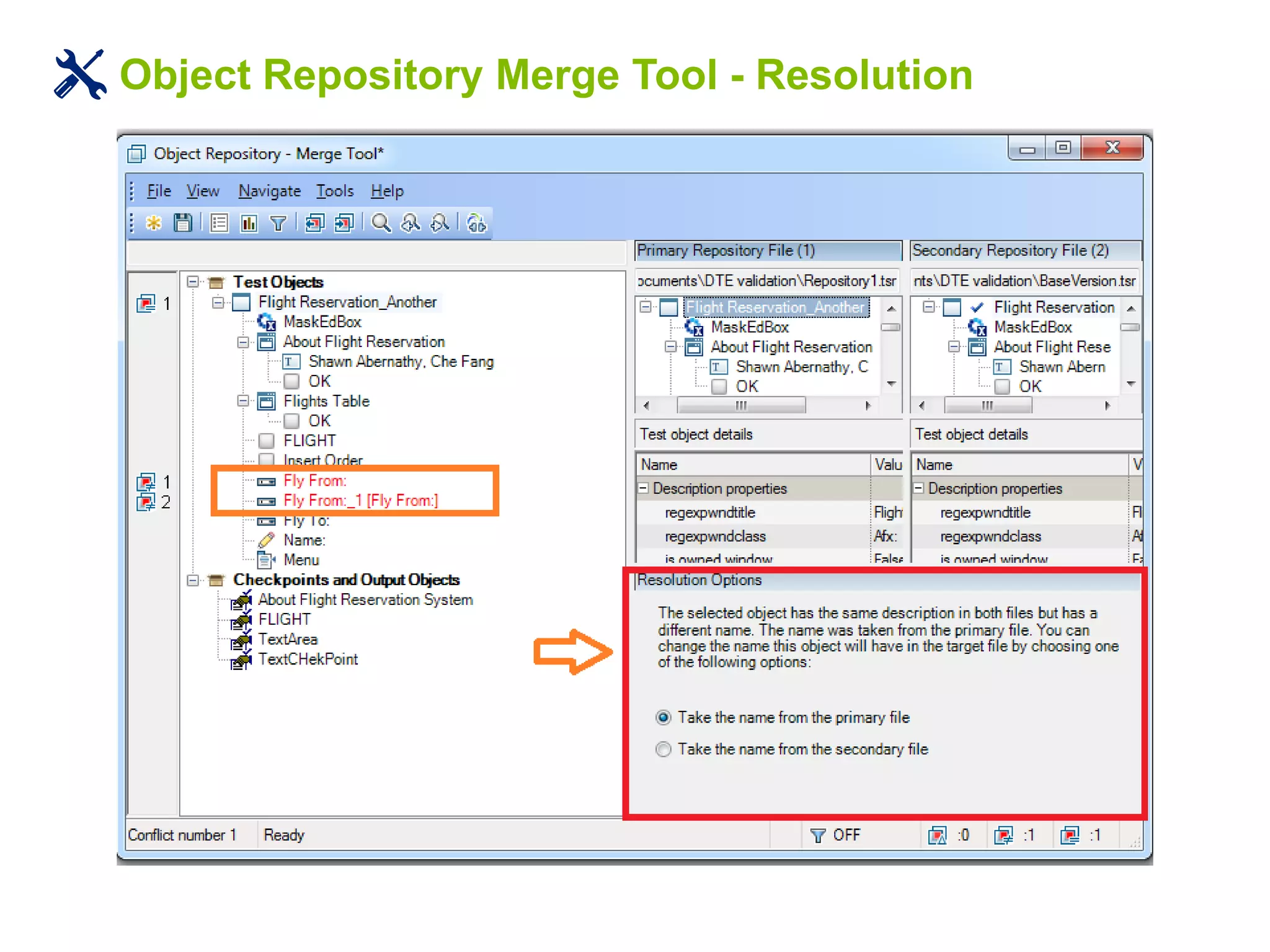Open the View menu

[203, 191]
